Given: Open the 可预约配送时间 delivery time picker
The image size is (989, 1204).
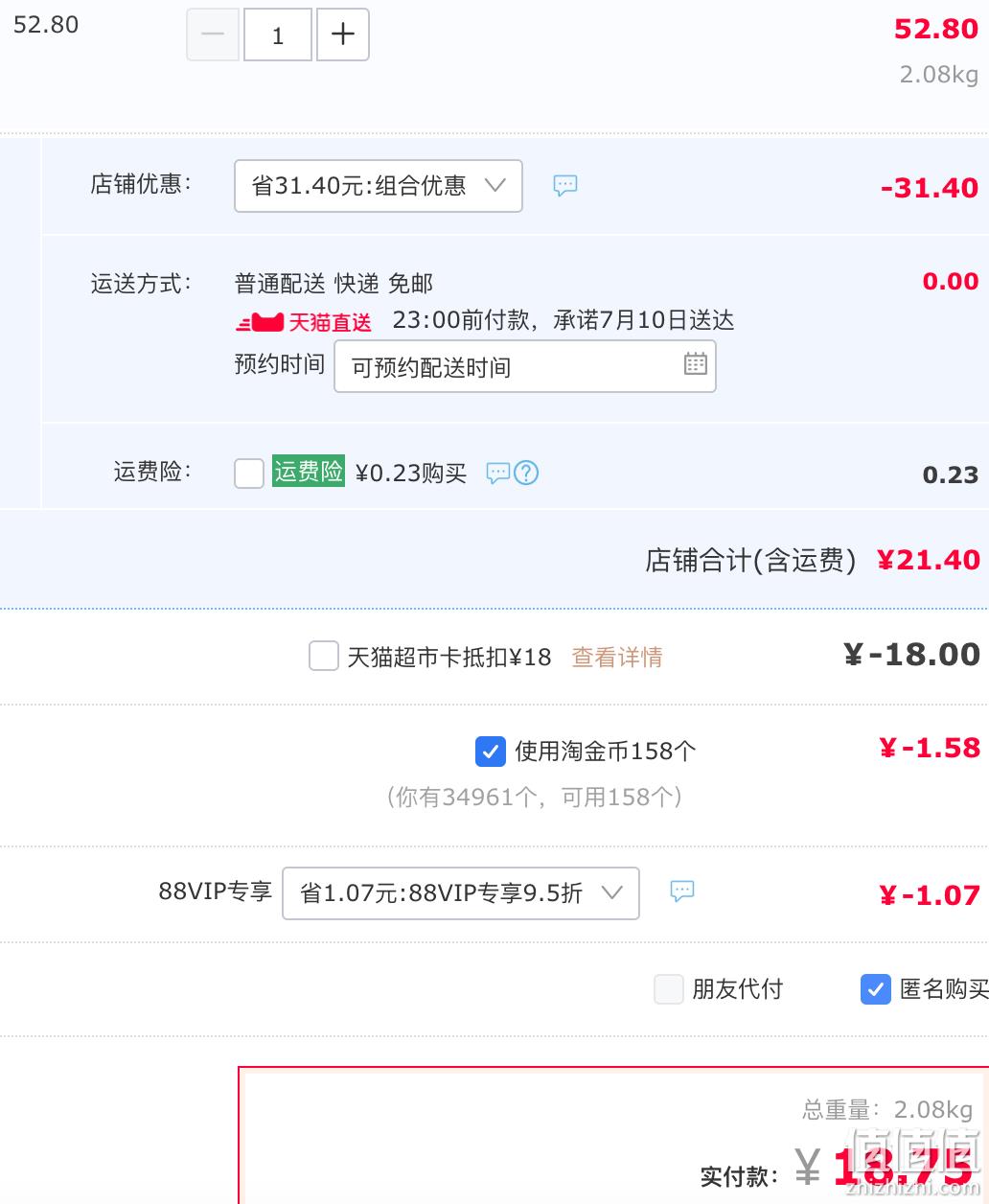Looking at the screenshot, I should pyautogui.click(x=525, y=367).
